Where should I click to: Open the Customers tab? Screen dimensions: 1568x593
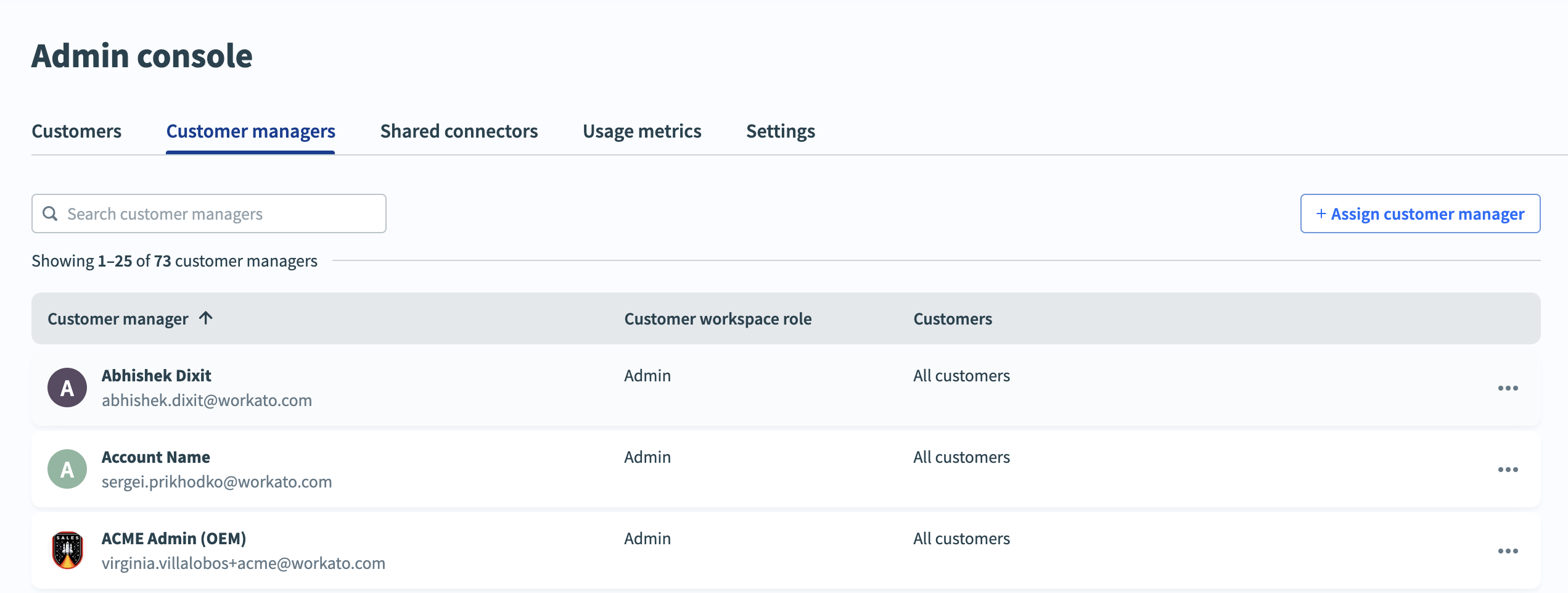(x=76, y=131)
